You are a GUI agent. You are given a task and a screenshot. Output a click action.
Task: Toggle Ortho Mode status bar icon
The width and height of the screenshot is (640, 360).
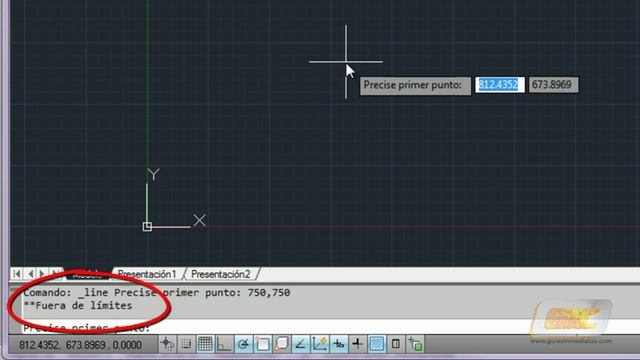224,344
